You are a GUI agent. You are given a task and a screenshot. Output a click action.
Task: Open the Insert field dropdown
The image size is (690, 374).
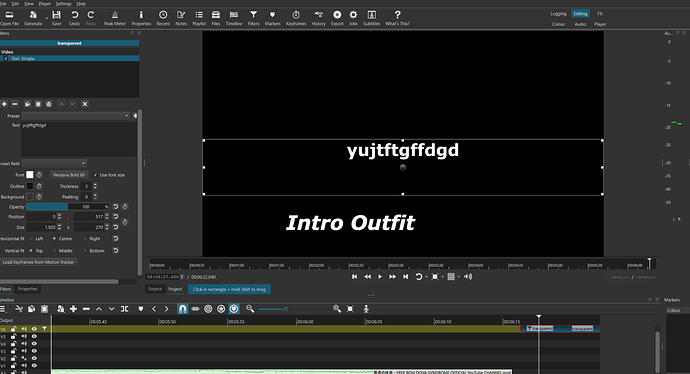(x=54, y=163)
